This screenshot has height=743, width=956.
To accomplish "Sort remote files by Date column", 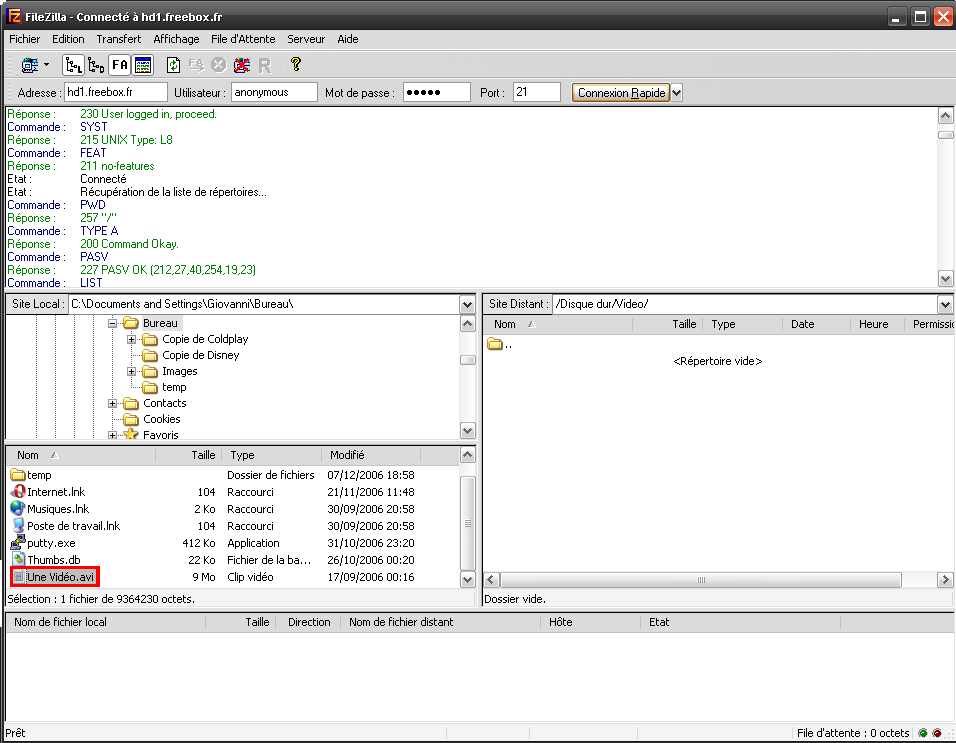I will click(x=816, y=325).
